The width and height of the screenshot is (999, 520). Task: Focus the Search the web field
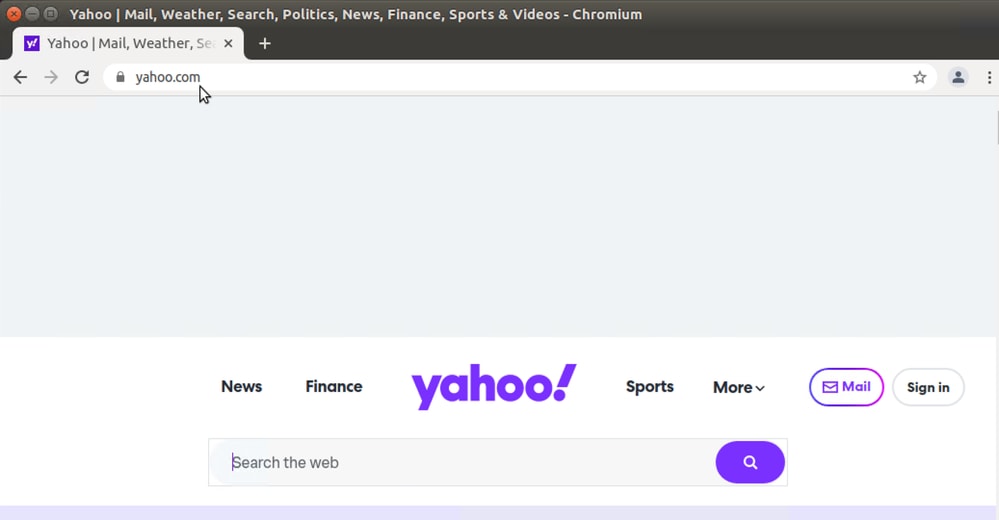pos(462,462)
